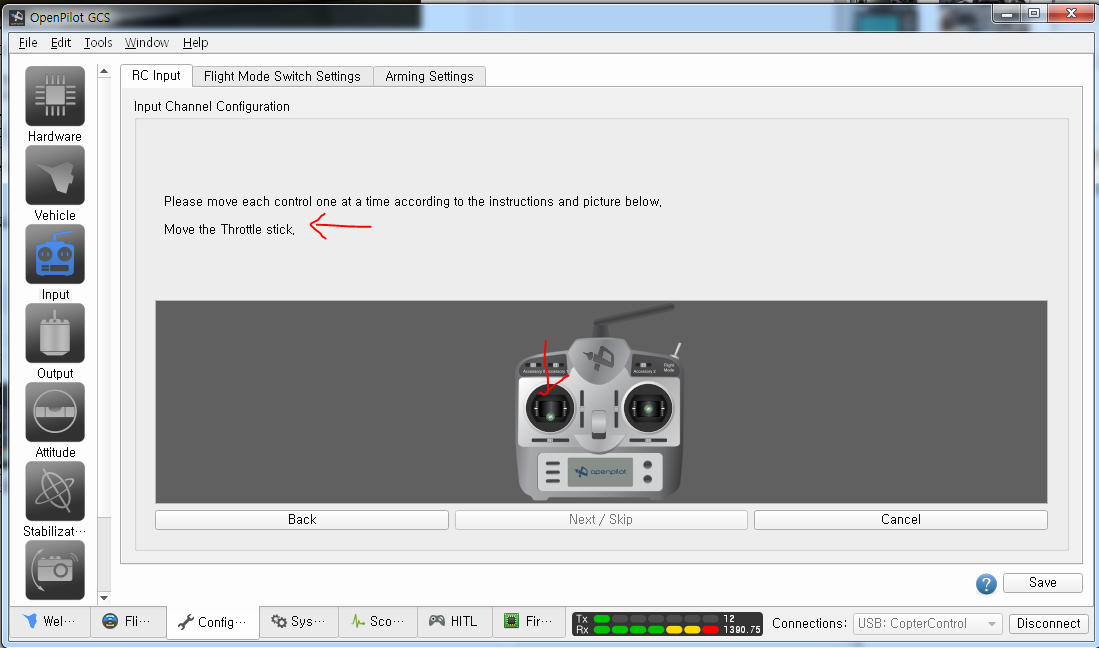
Task: Click the 'Move the Throttle stick.' instruction text
Action: point(229,230)
